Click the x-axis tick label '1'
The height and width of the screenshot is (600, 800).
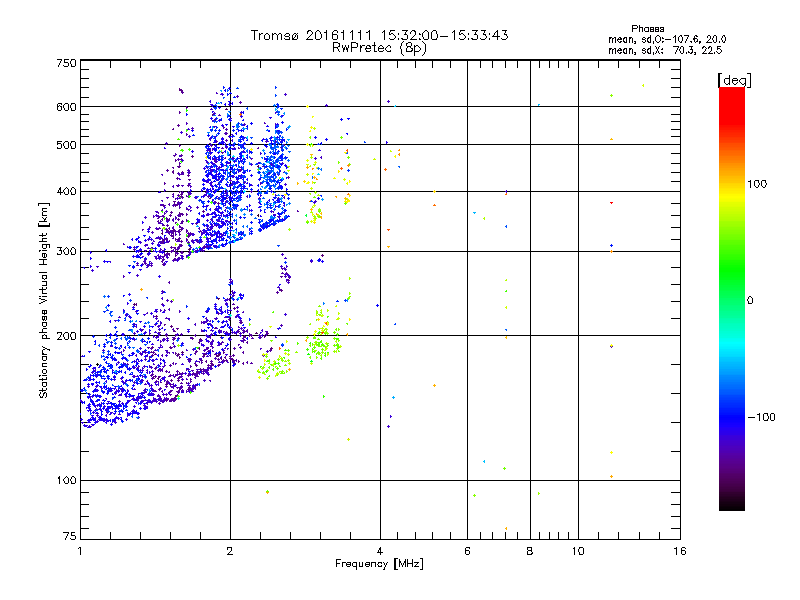(80, 551)
